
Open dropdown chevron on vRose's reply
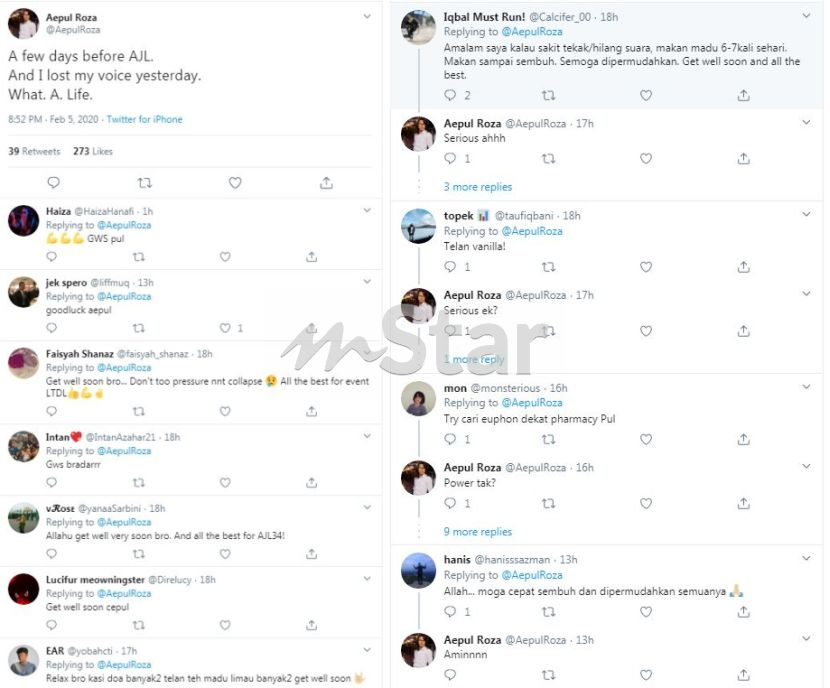tap(367, 508)
